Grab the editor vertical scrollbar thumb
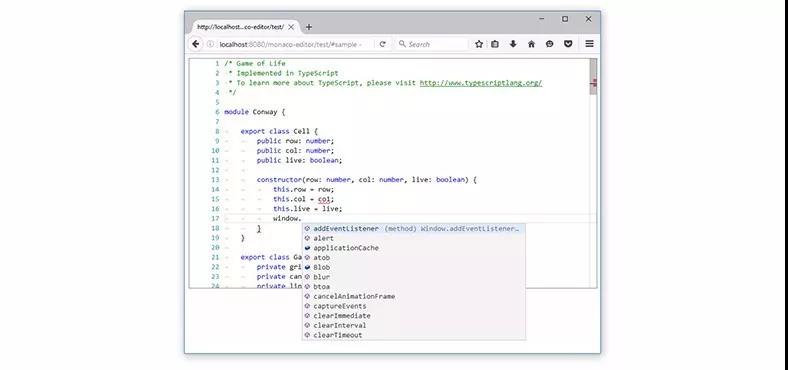The width and height of the screenshot is (788, 370). coord(593,76)
